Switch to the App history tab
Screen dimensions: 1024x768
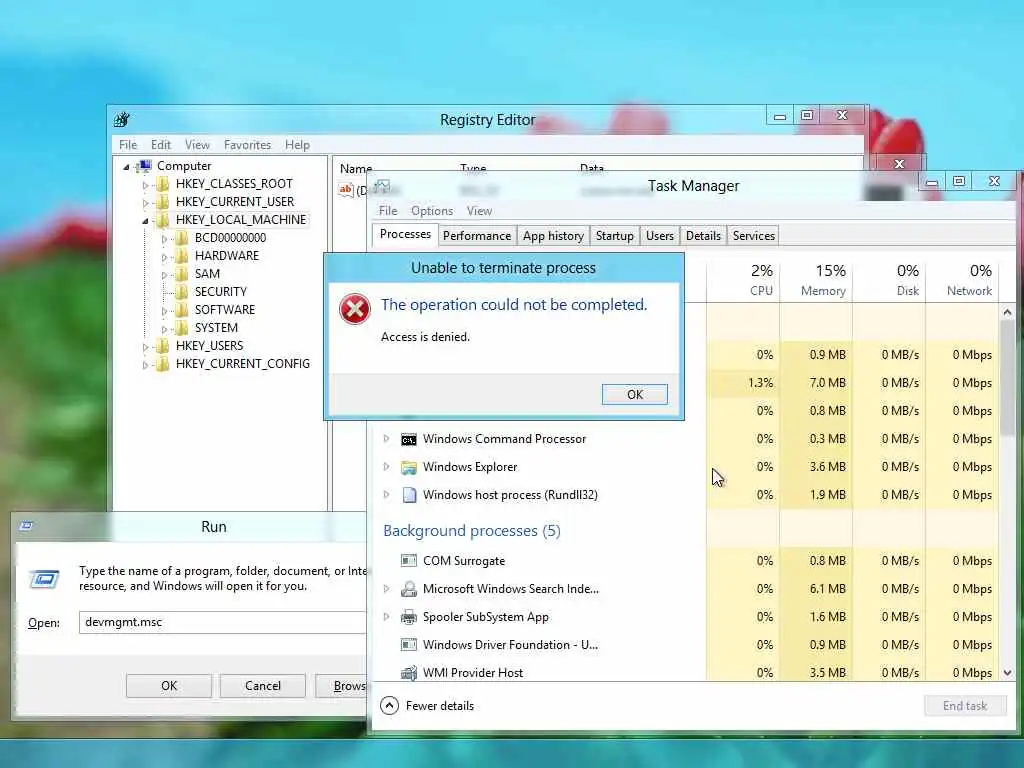[x=553, y=236]
